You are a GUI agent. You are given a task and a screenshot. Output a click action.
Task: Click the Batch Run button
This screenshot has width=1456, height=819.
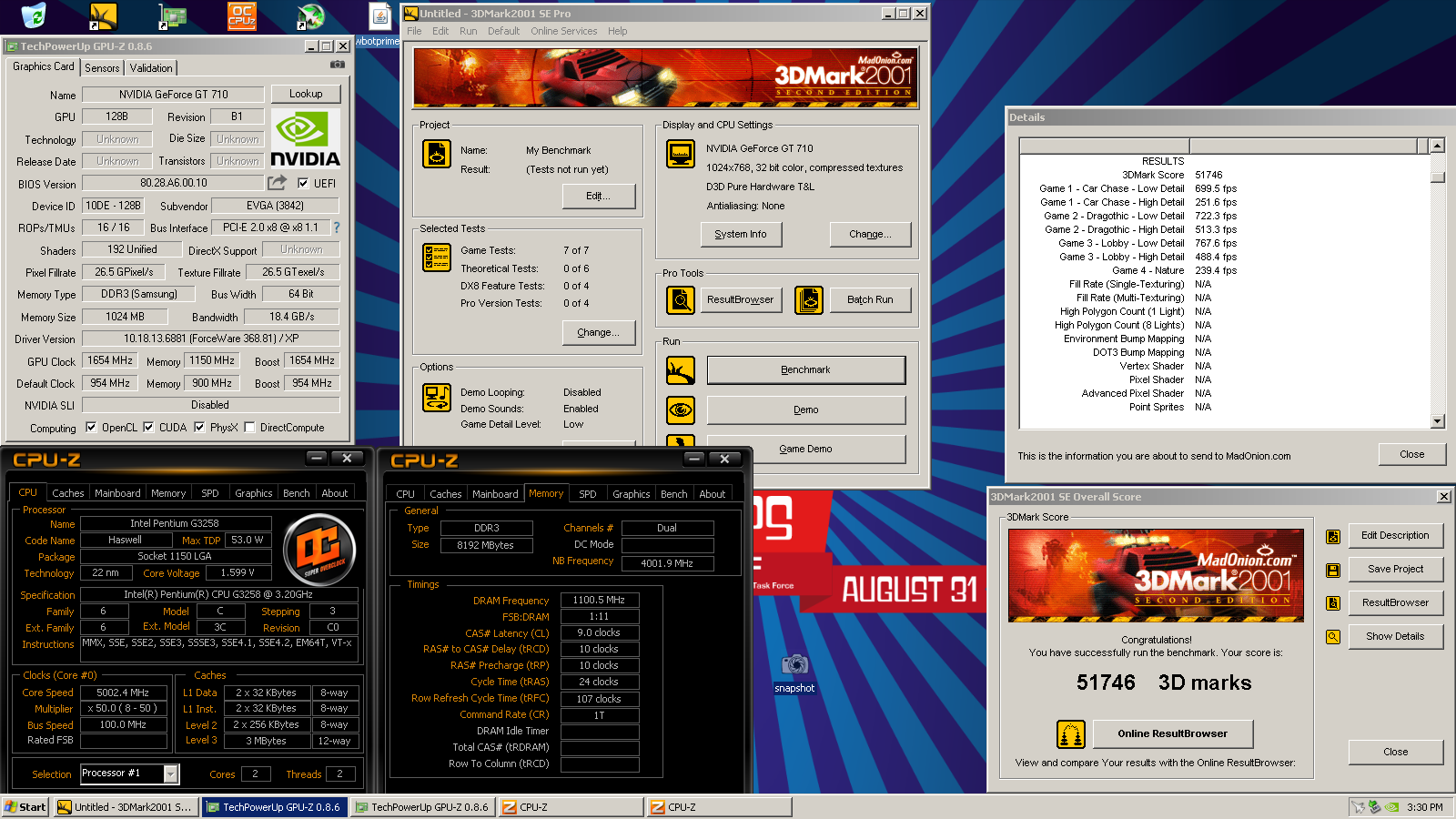coord(870,299)
